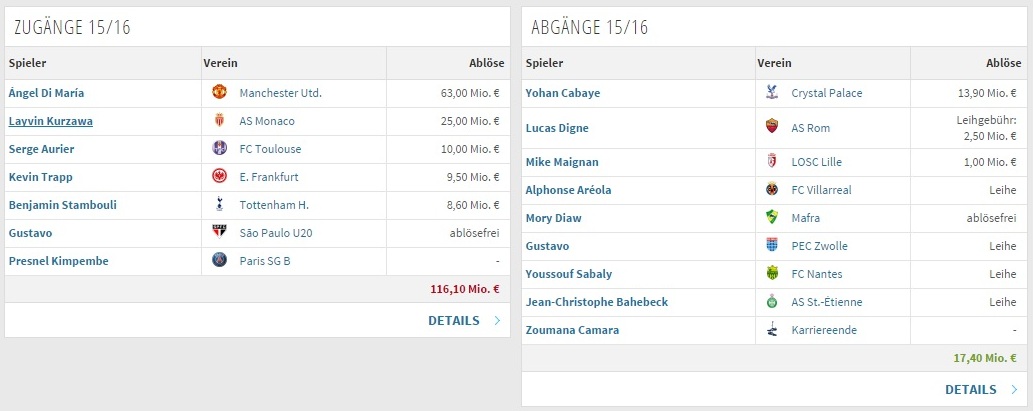1033x411 pixels.
Task: Open DETAILS link under Zugänge 15/16
Action: coord(454,321)
